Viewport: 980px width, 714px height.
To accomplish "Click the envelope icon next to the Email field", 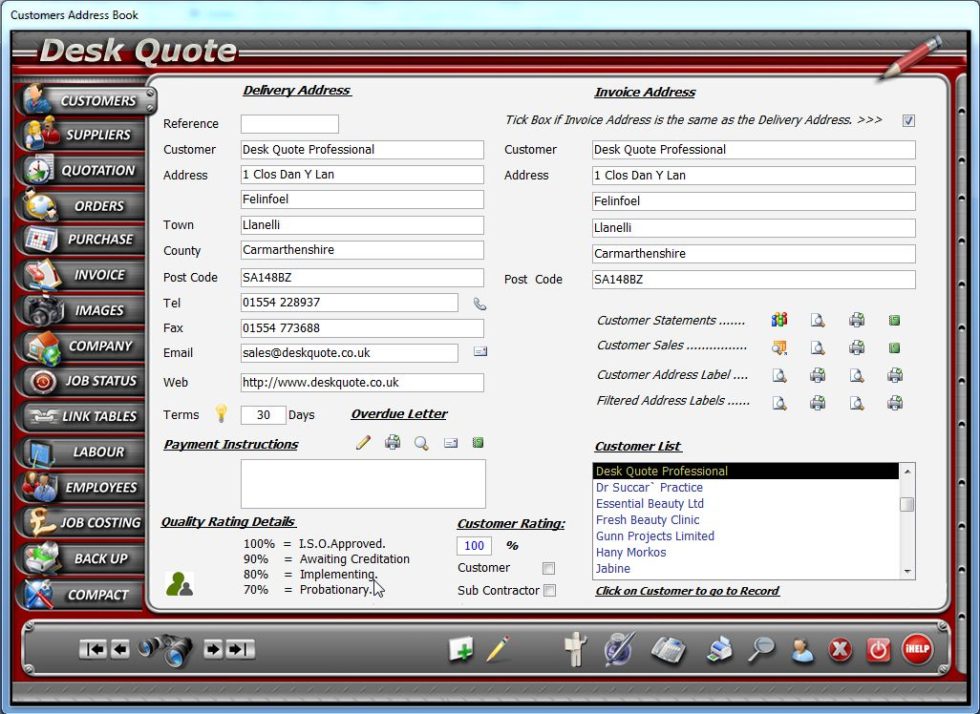I will click(x=480, y=352).
